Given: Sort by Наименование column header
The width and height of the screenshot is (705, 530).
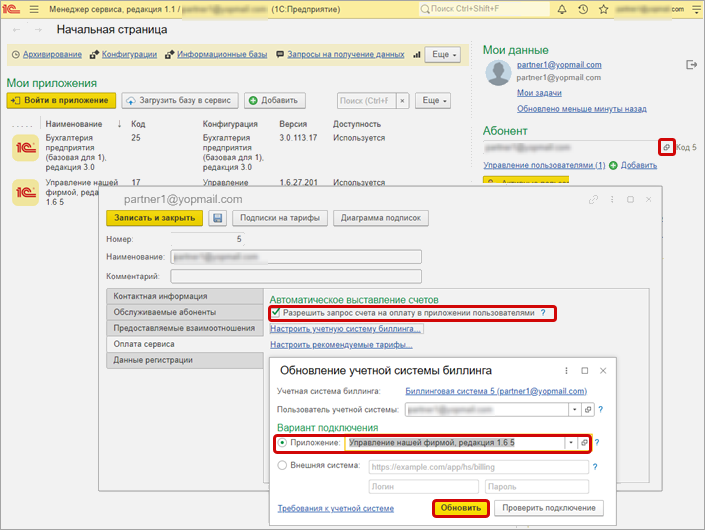Looking at the screenshot, I should coord(74,124).
